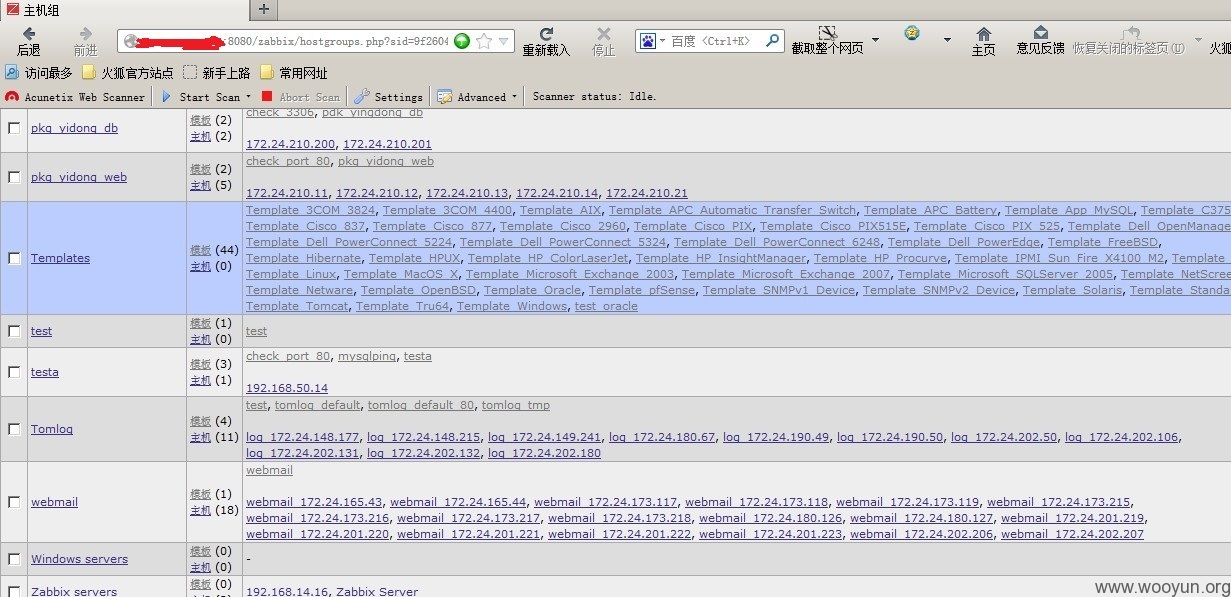Image resolution: width=1231 pixels, height=597 pixels.
Task: Check the Zabbix servers checkbox
Action: [x=14, y=591]
